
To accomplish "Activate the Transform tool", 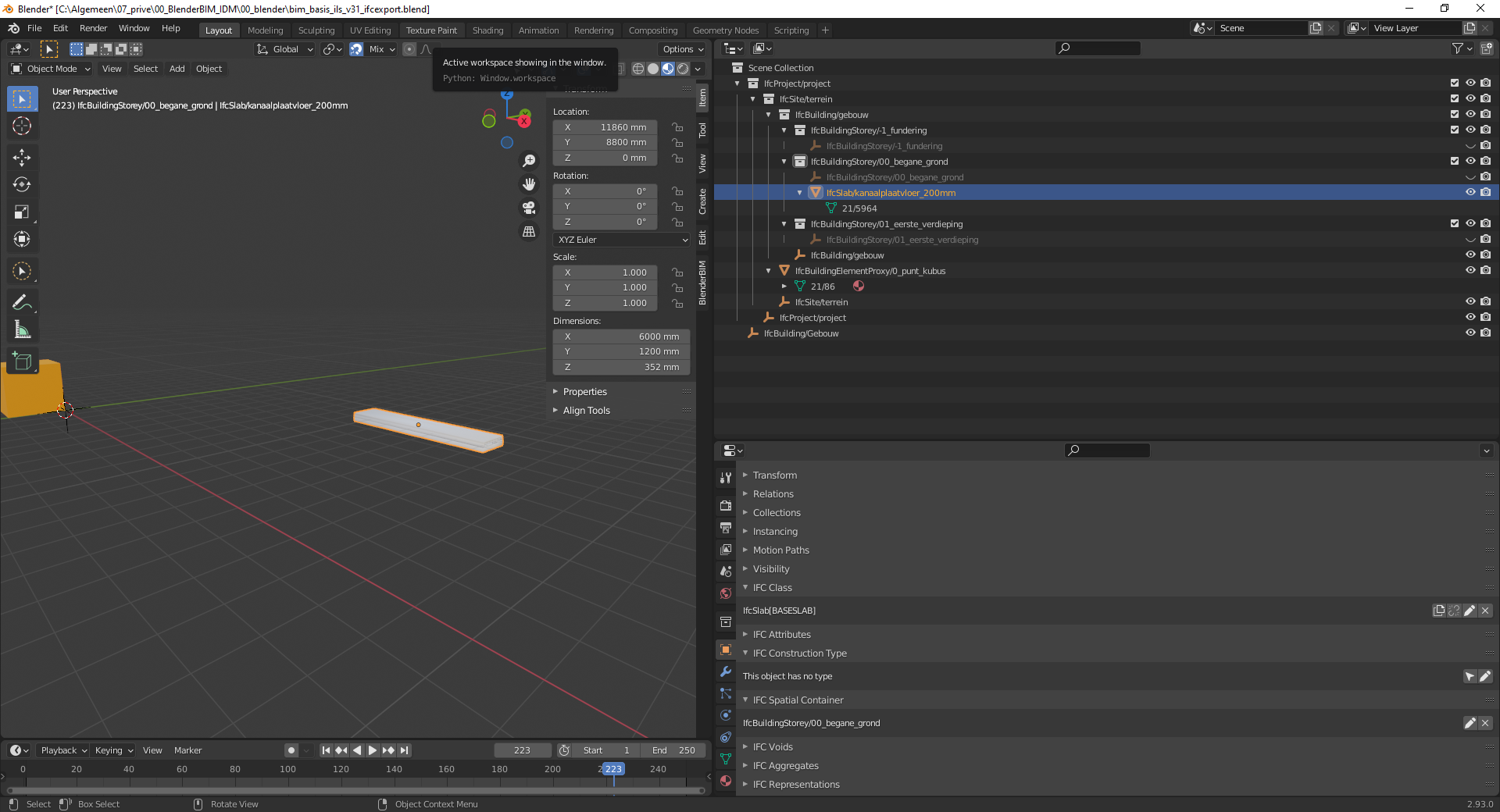I will tap(22, 239).
